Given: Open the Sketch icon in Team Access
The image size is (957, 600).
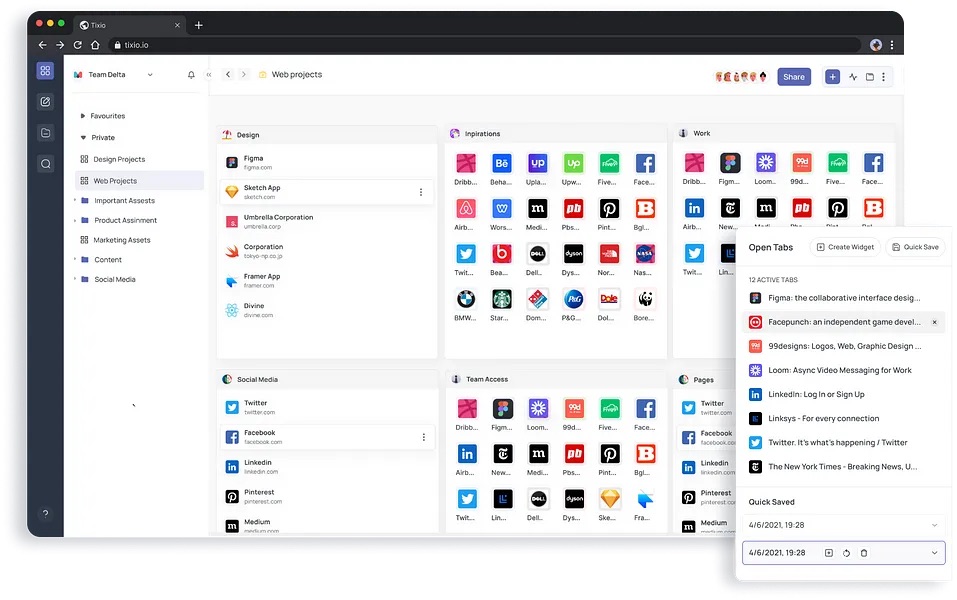Looking at the screenshot, I should click(610, 499).
